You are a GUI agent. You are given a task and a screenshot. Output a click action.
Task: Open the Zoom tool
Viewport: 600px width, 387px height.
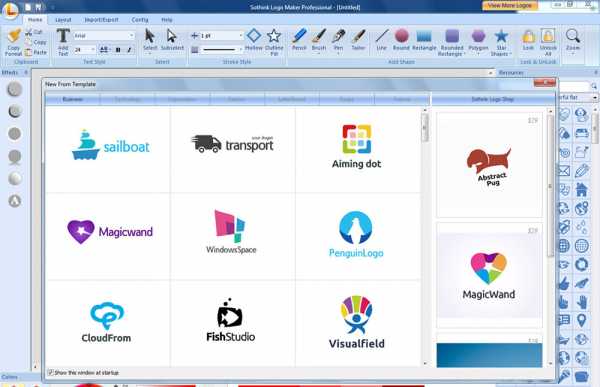573,40
